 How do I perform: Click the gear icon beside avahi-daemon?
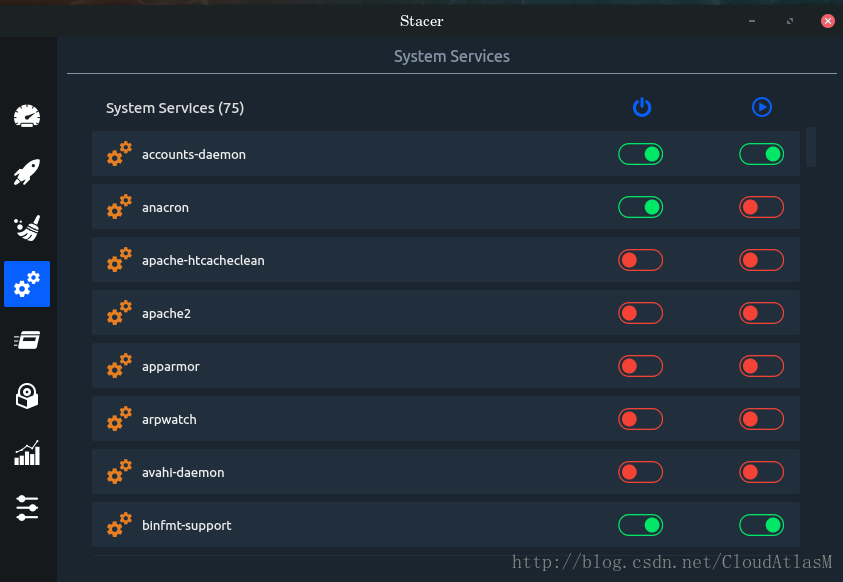[119, 472]
